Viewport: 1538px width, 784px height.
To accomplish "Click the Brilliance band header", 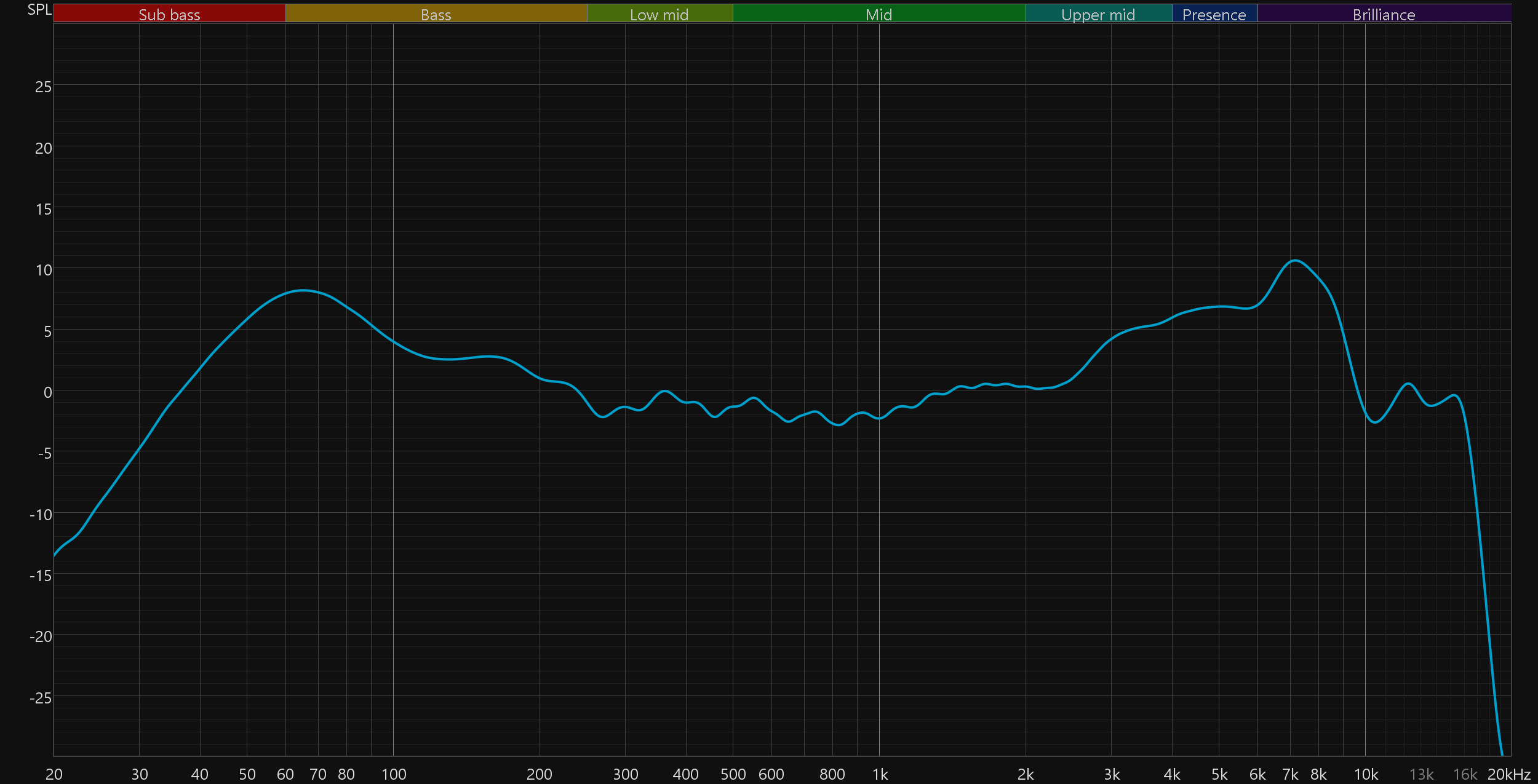I will click(x=1384, y=14).
